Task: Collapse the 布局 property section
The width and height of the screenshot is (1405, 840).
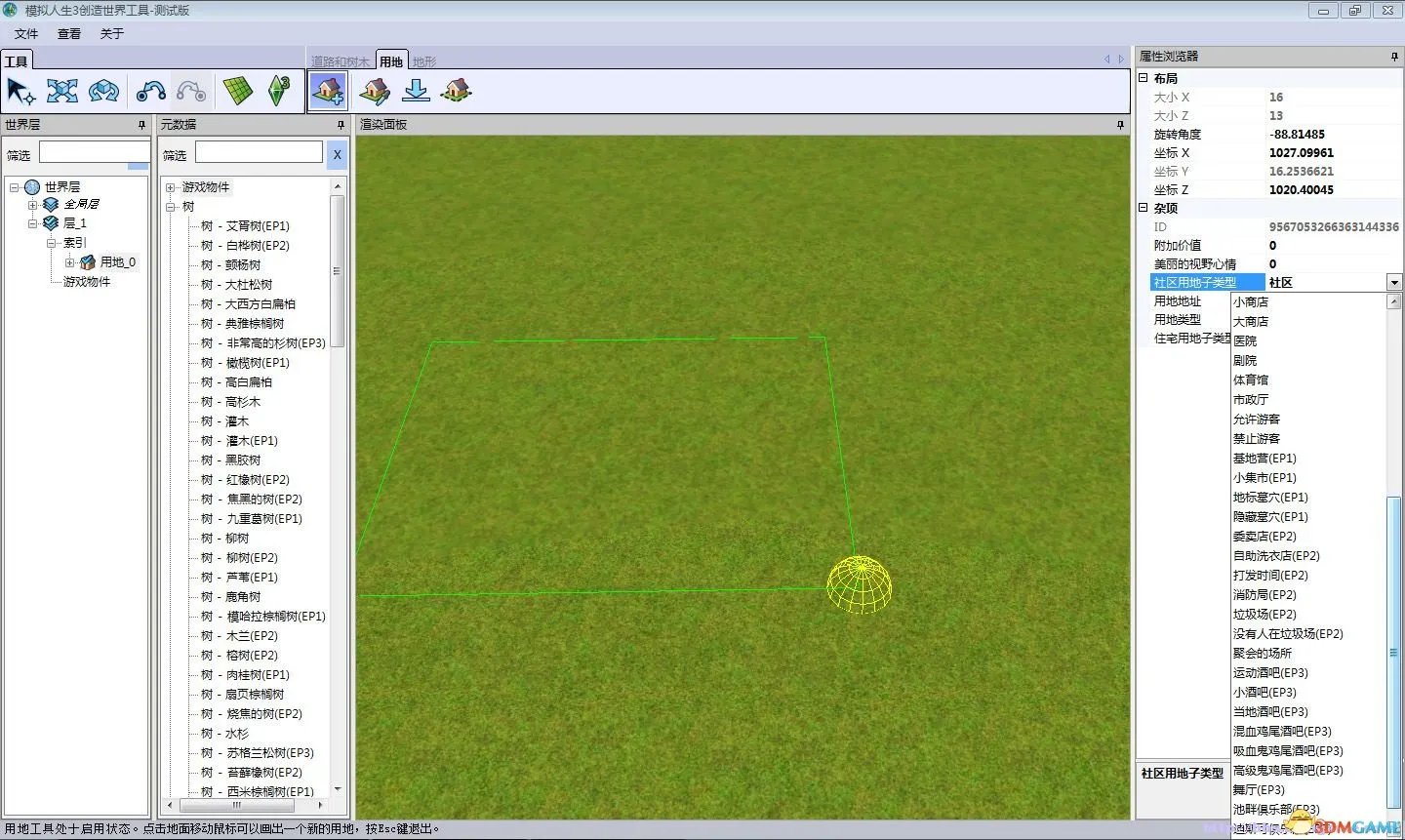Action: coord(1144,78)
